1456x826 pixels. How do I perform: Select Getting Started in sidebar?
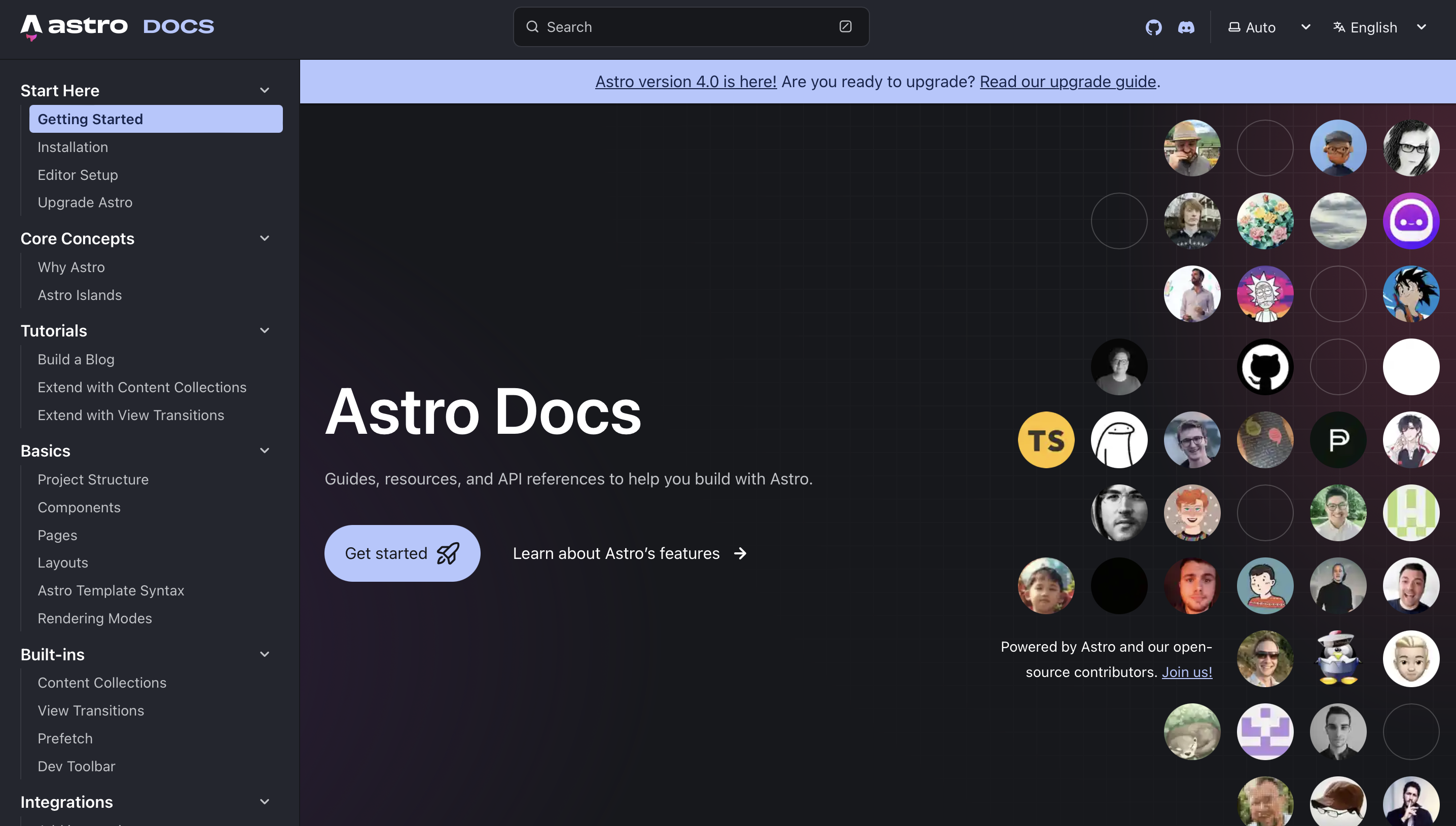(156, 119)
